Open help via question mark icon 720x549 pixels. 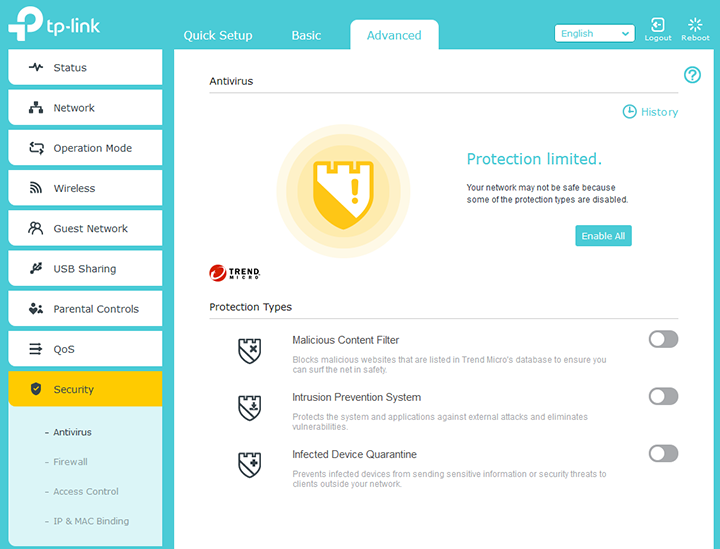click(x=692, y=75)
